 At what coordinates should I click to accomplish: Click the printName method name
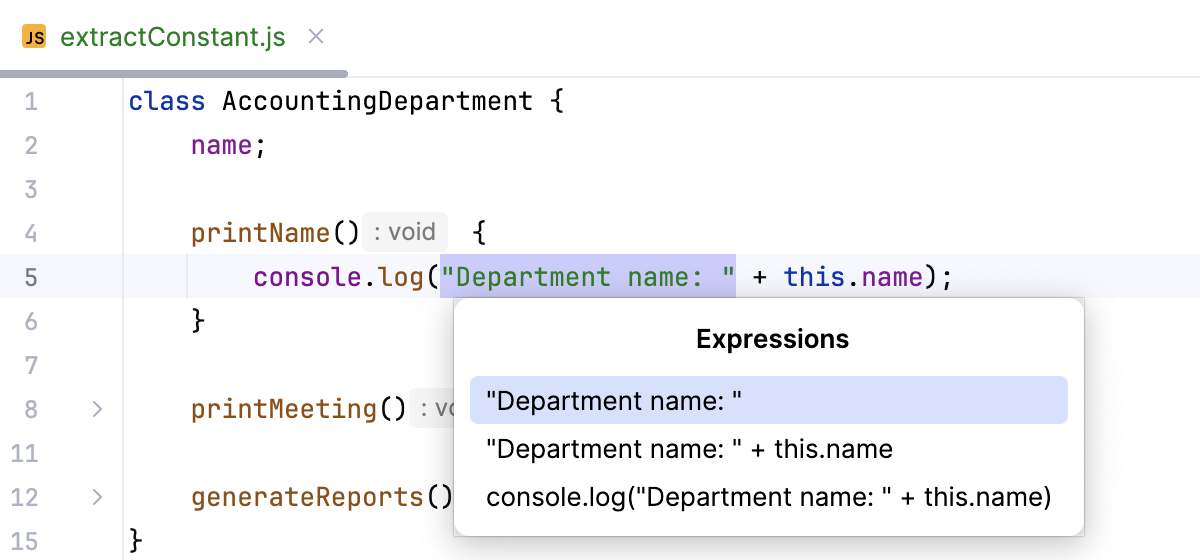[260, 233]
